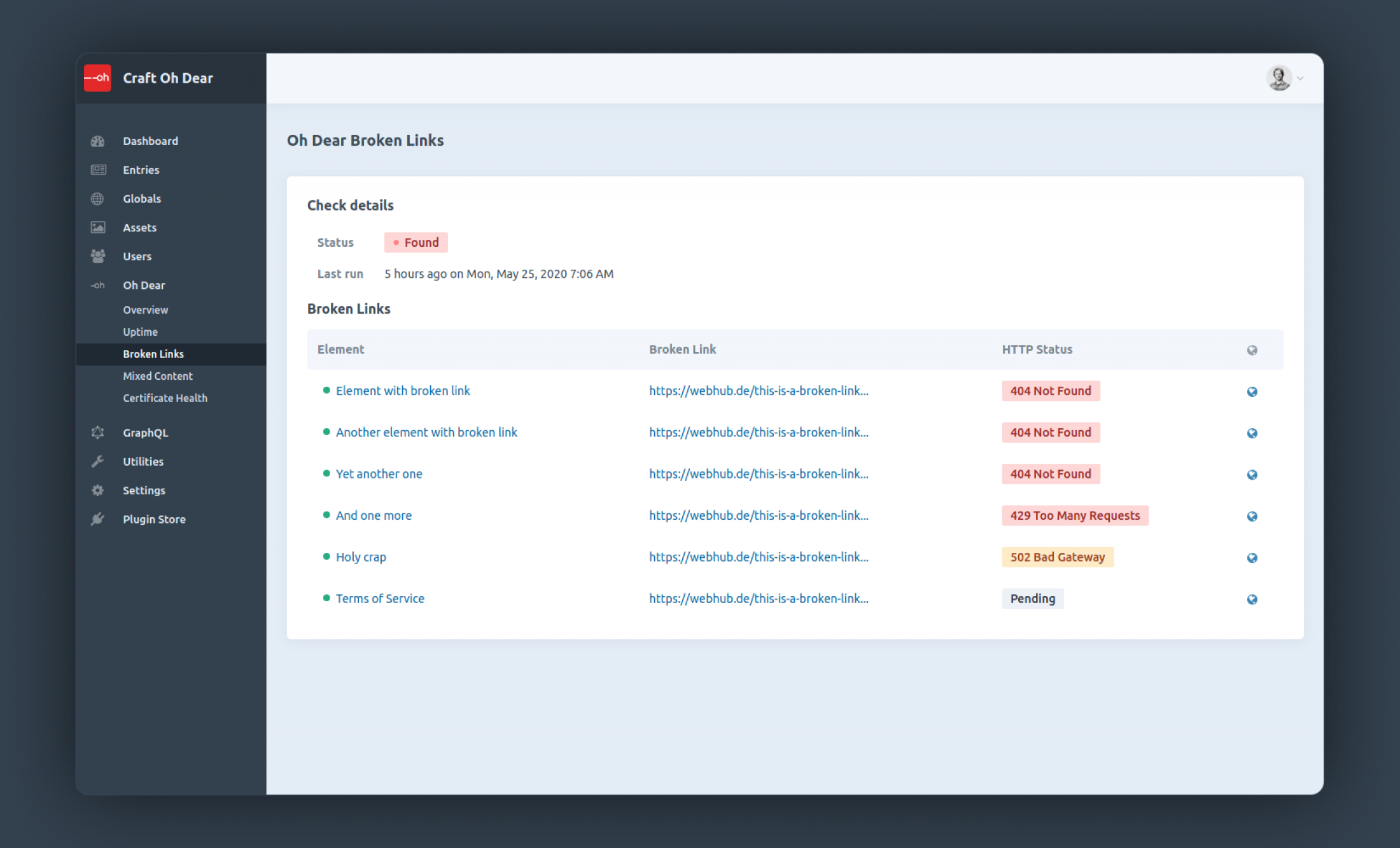Open the 'Holy crap' entry

(x=361, y=557)
